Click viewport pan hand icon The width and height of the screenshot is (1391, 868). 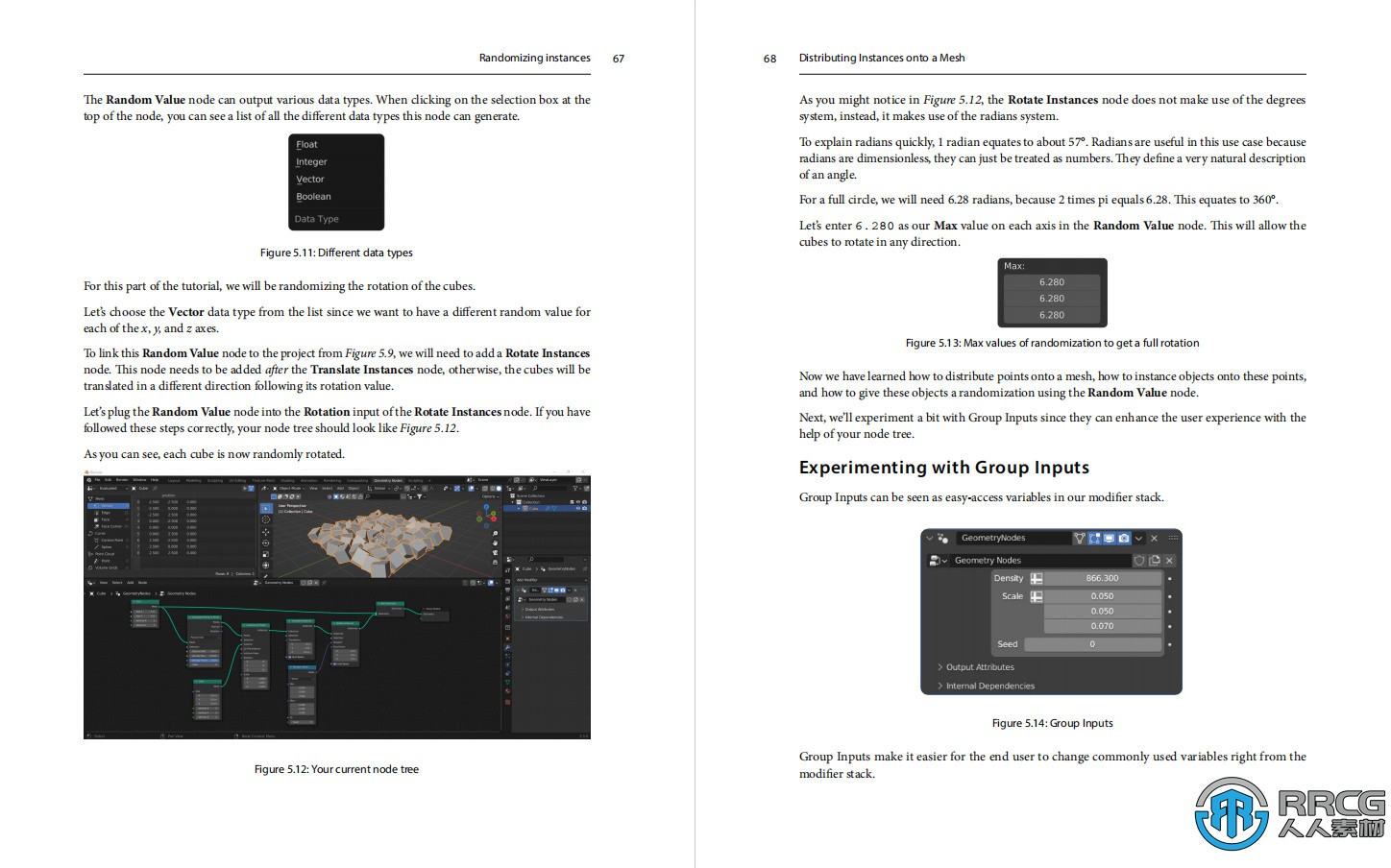495,543
